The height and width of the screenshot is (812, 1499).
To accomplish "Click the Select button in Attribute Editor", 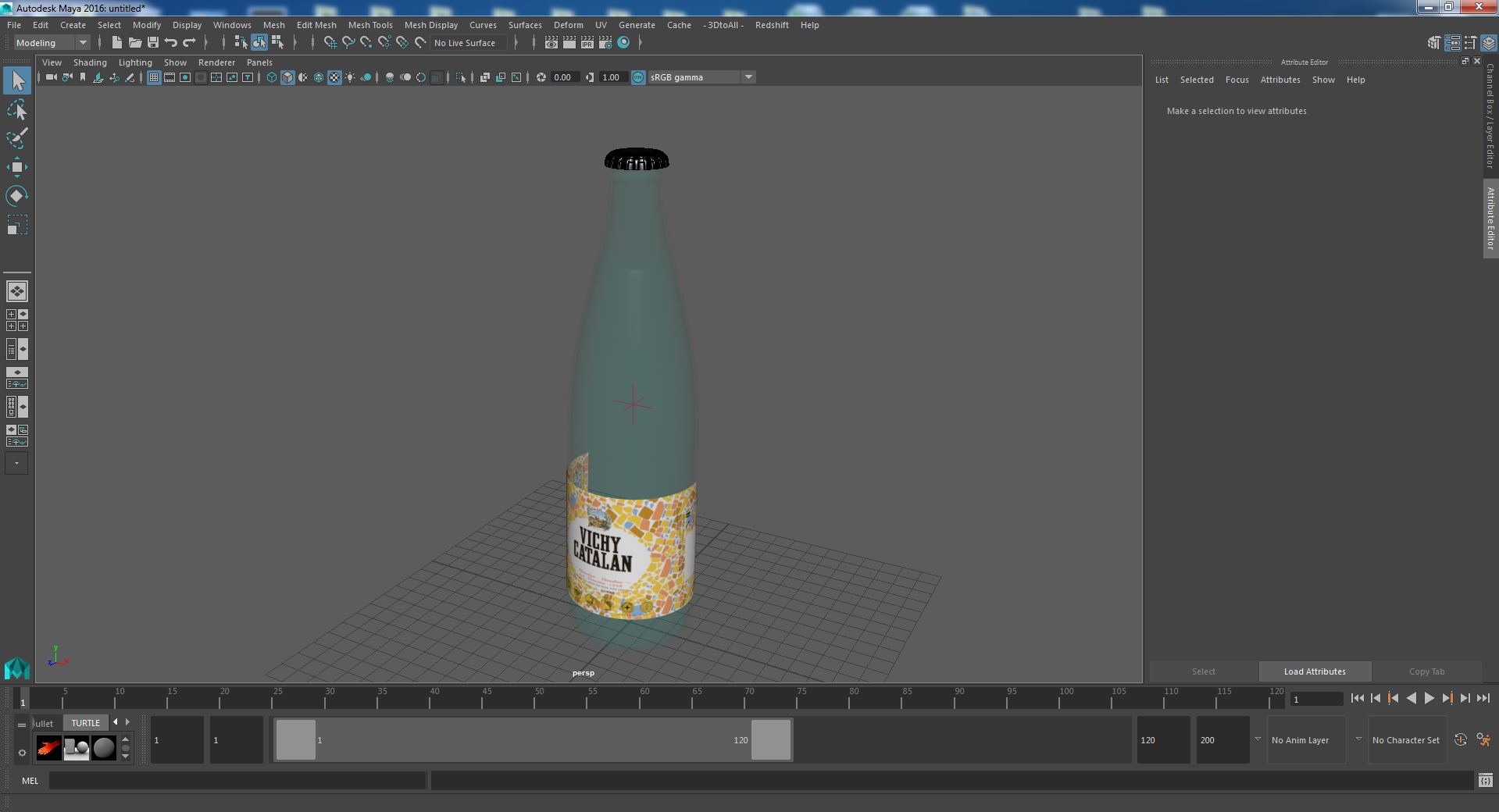I will (1203, 671).
